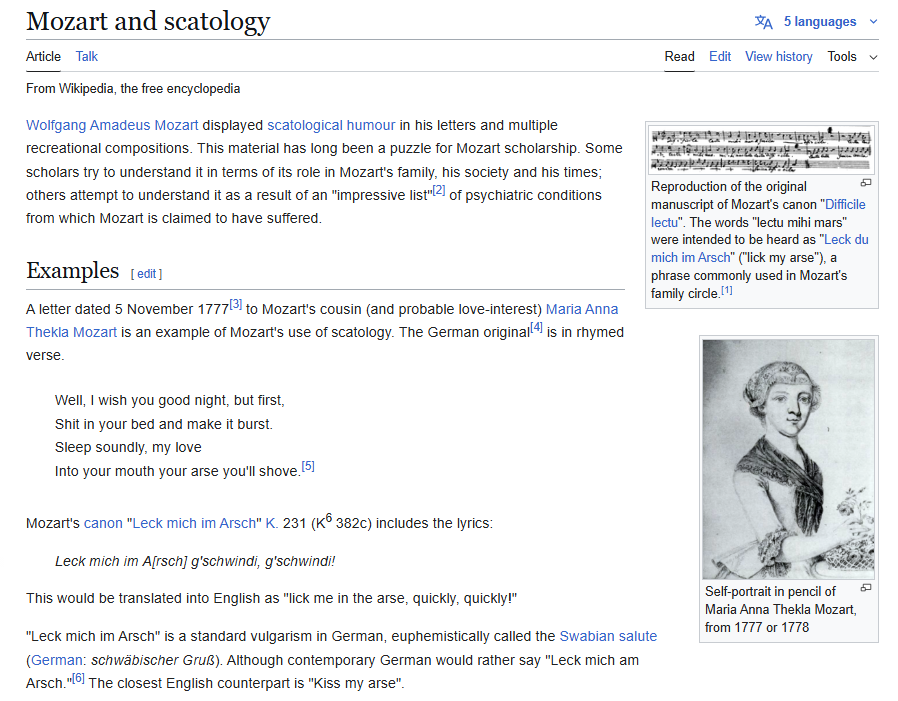Screen dimensions: 898x701
Task: Open the Edit tab
Action: click(x=720, y=57)
